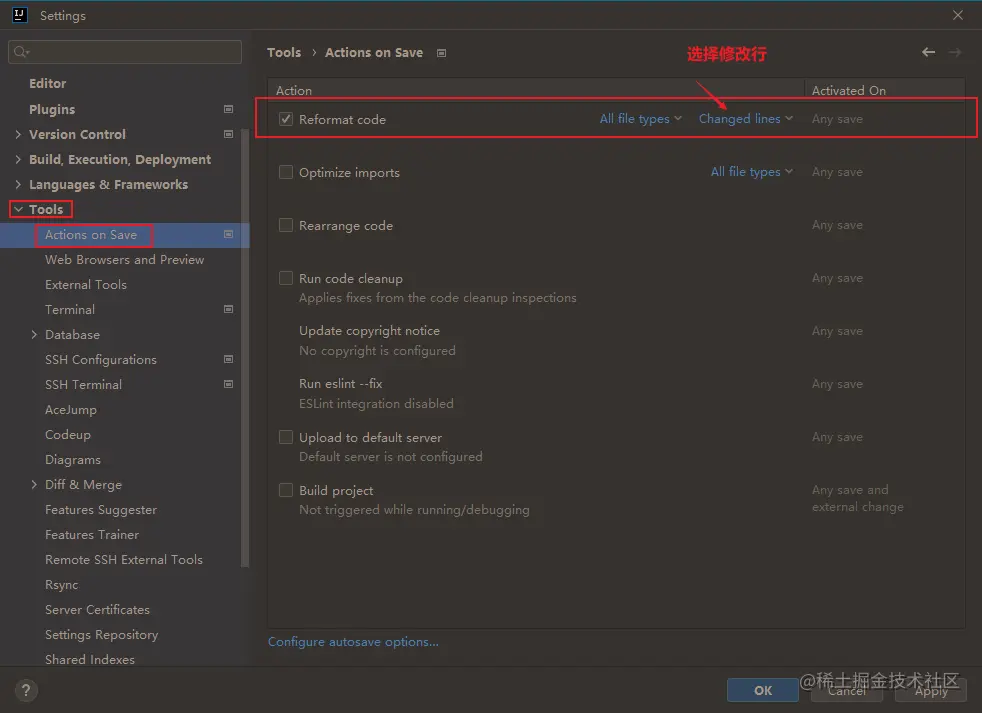The image size is (982, 713).
Task: Click project-level icon beside Version Control
Action: [x=229, y=134]
